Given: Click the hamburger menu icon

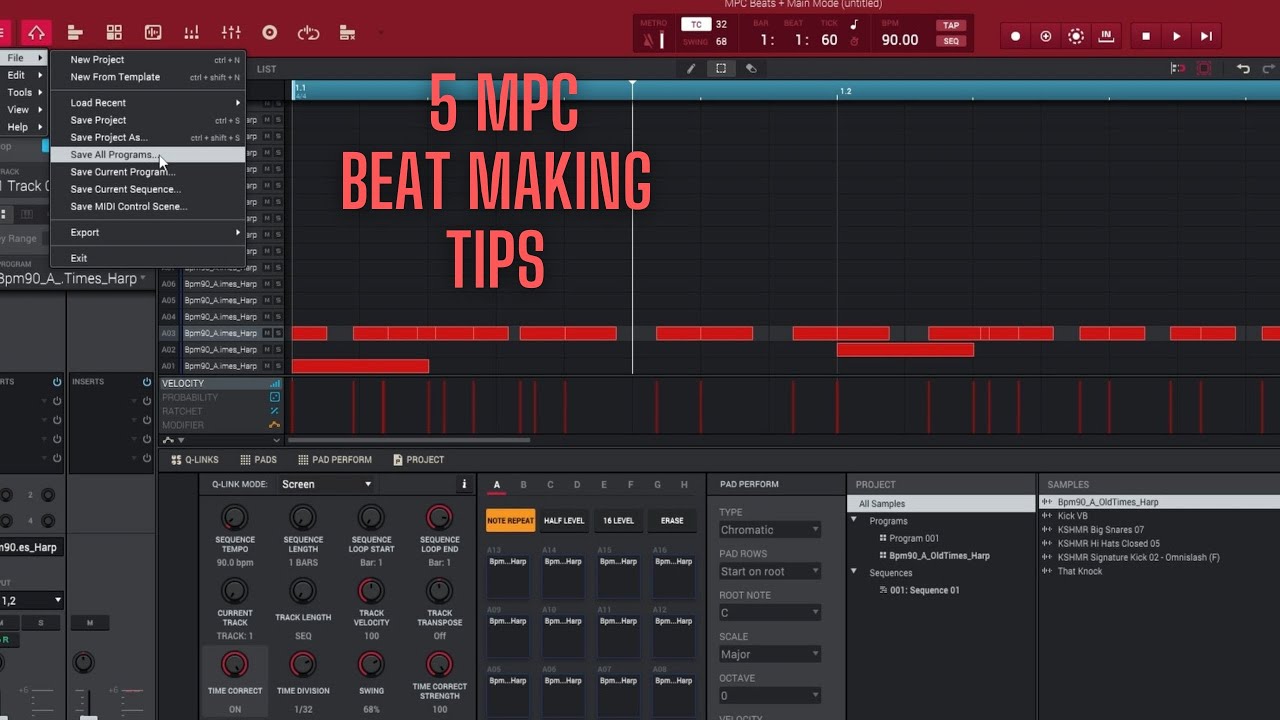Looking at the screenshot, I should [3, 34].
